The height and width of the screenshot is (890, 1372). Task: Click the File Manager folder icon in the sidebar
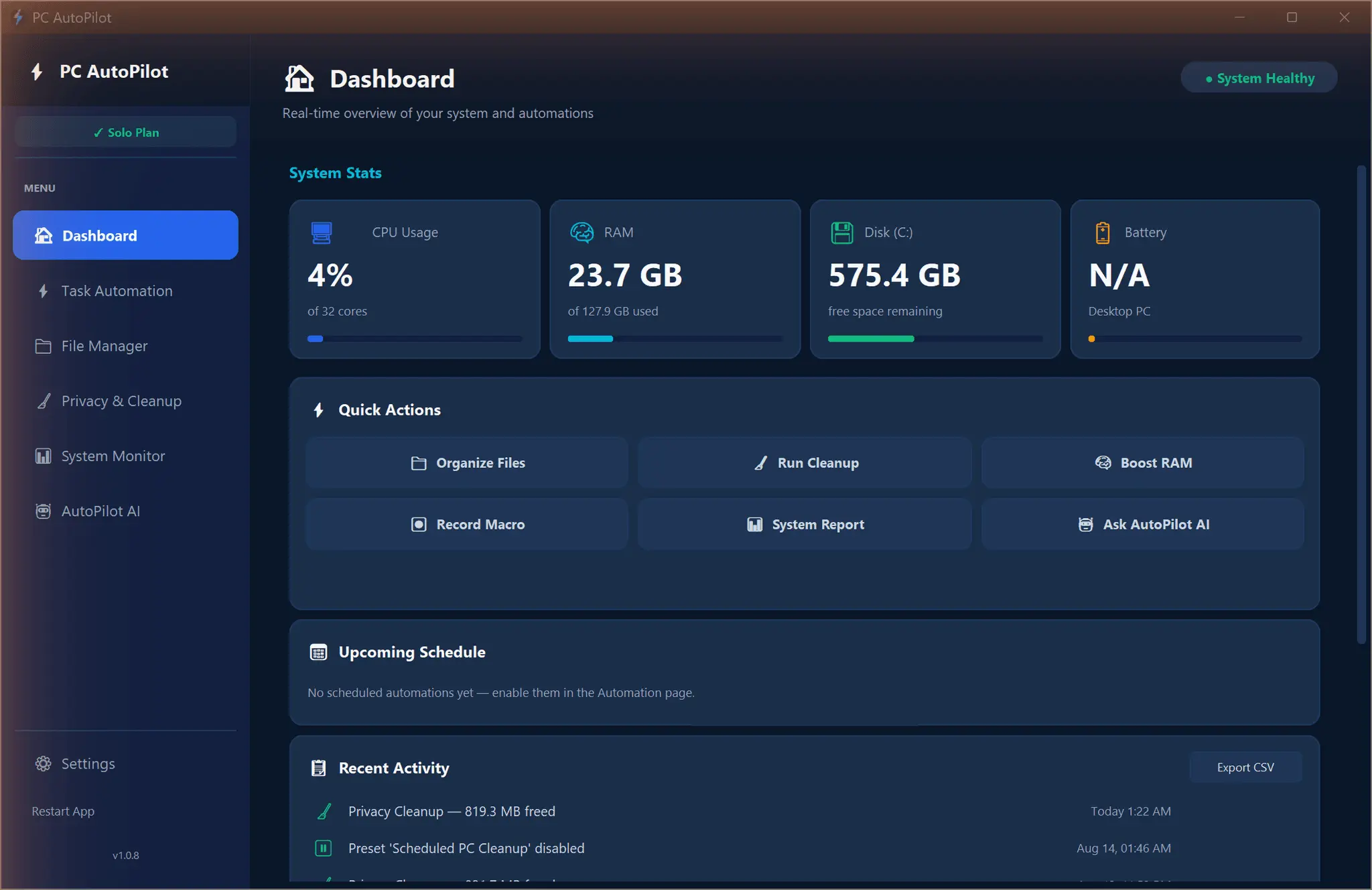pyautogui.click(x=43, y=346)
